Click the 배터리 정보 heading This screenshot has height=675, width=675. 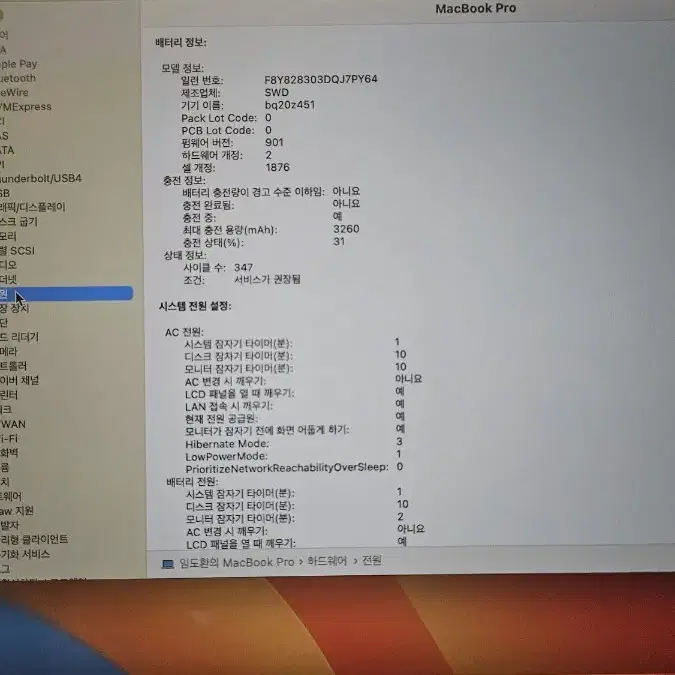[181, 43]
